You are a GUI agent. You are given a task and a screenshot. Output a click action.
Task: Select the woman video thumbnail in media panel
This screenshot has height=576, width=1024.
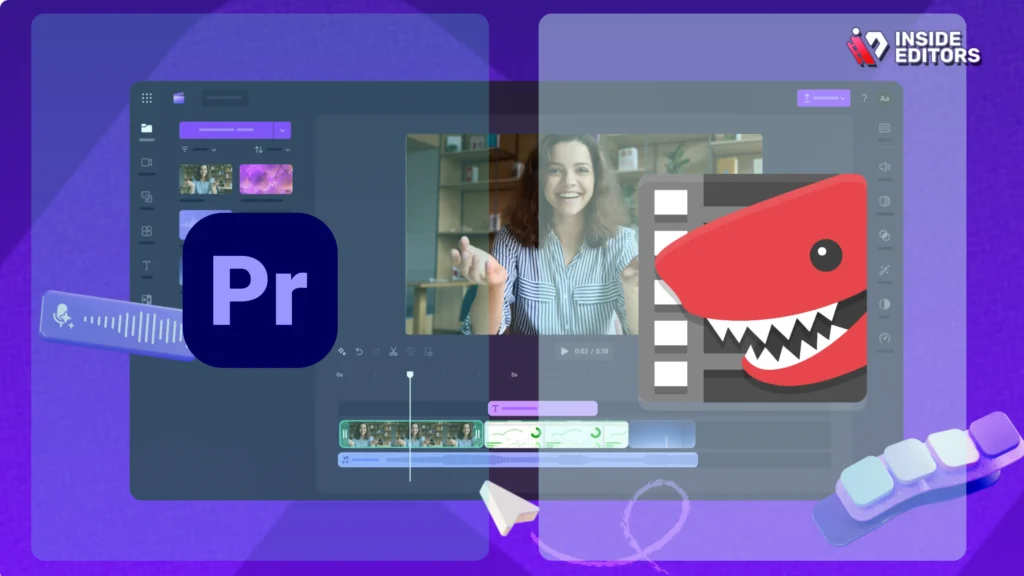click(206, 179)
